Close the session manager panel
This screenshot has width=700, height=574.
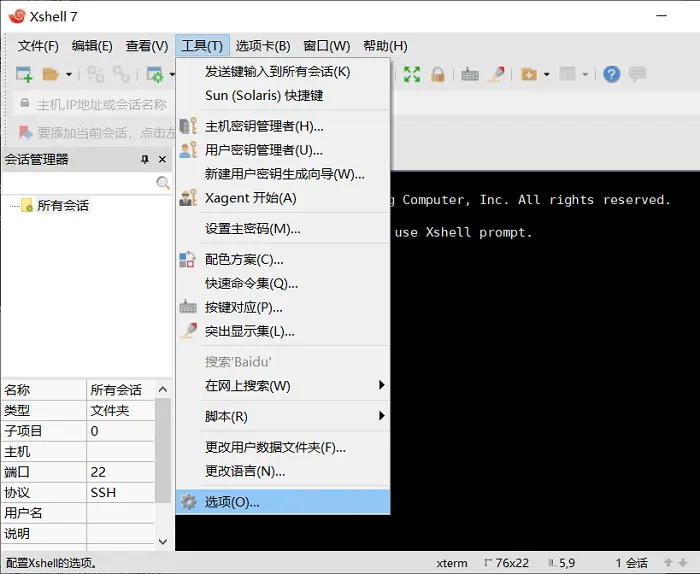tap(162, 159)
